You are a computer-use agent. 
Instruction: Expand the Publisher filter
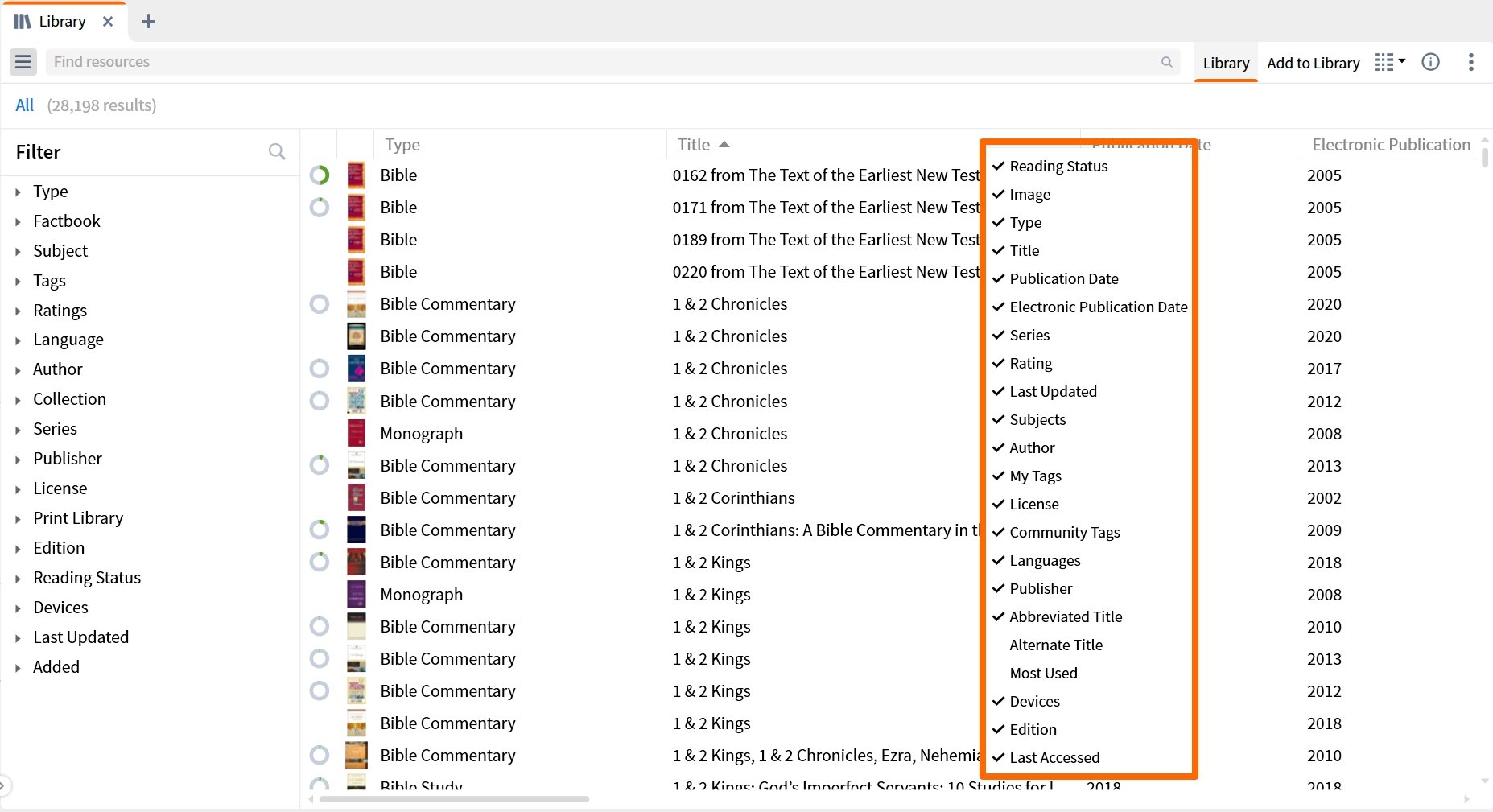pos(18,460)
